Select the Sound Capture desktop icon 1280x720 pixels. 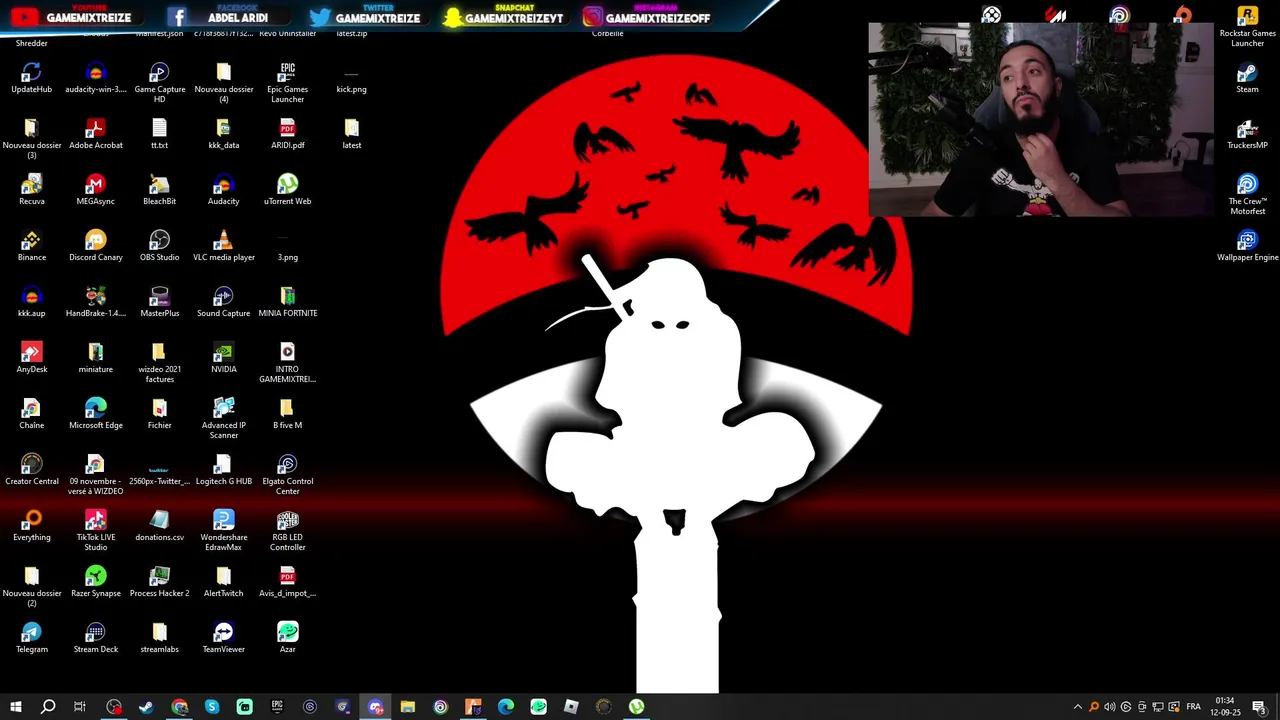coord(223,302)
